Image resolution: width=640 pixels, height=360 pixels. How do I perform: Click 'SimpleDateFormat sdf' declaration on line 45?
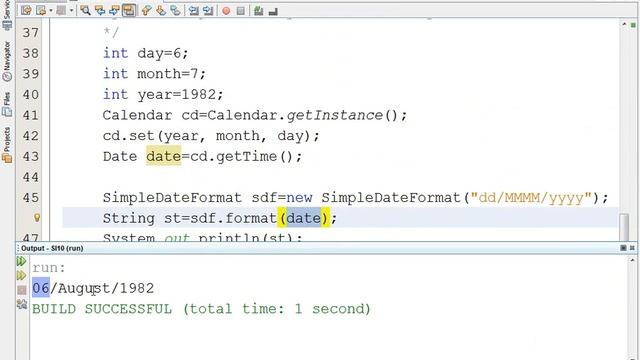point(194,198)
